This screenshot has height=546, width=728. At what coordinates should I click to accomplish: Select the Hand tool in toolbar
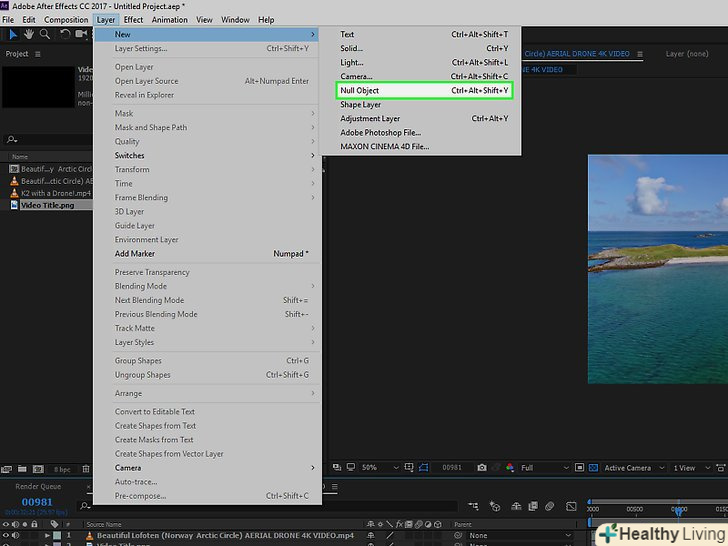click(x=27, y=35)
